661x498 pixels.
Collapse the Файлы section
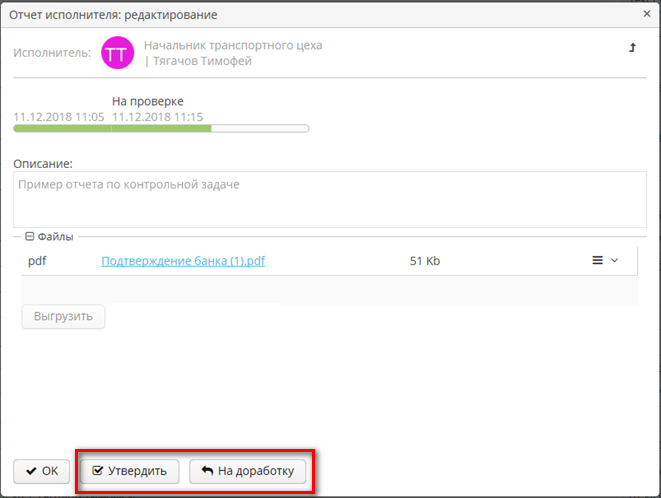30,237
